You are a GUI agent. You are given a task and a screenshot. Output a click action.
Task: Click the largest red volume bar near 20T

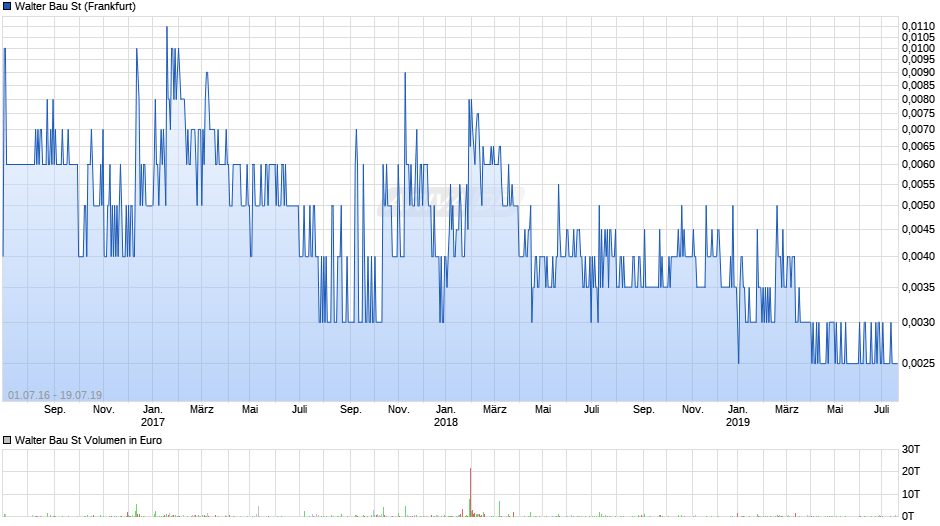coord(471,492)
